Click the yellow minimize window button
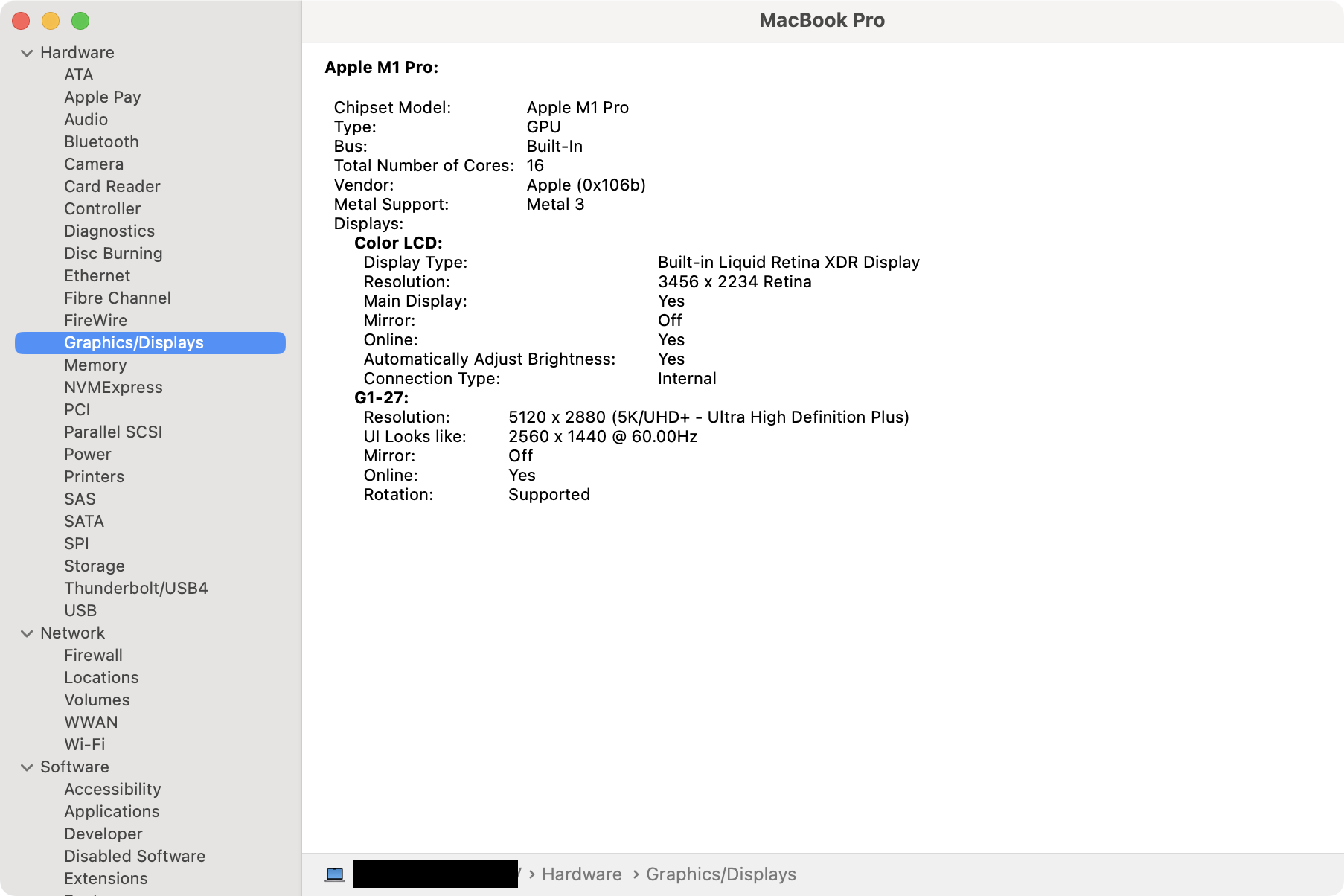Image resolution: width=1344 pixels, height=896 pixels. pos(51,21)
